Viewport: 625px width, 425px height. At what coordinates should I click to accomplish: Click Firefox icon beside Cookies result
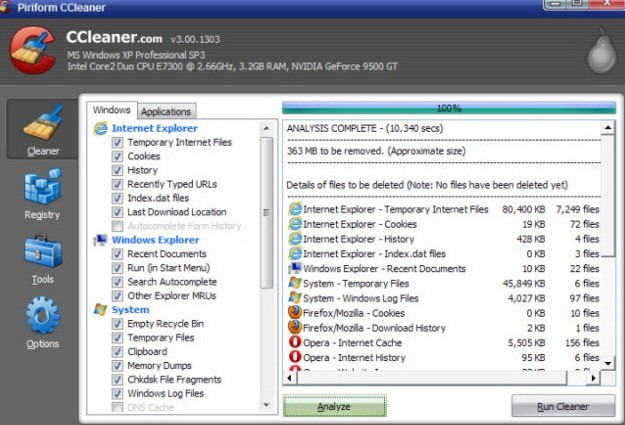point(295,313)
